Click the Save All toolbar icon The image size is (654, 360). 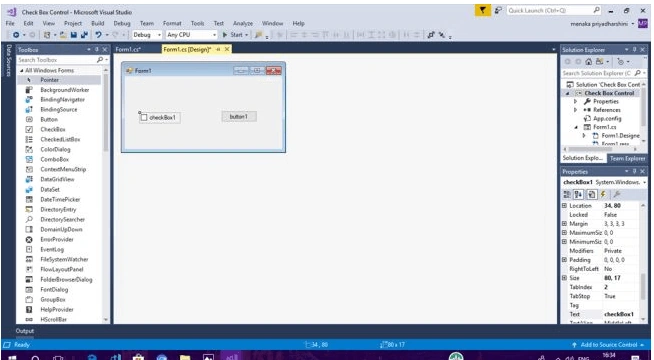84,35
